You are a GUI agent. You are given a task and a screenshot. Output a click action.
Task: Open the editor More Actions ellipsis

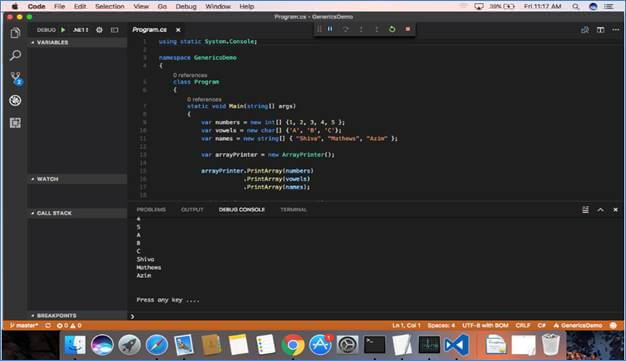(615, 30)
